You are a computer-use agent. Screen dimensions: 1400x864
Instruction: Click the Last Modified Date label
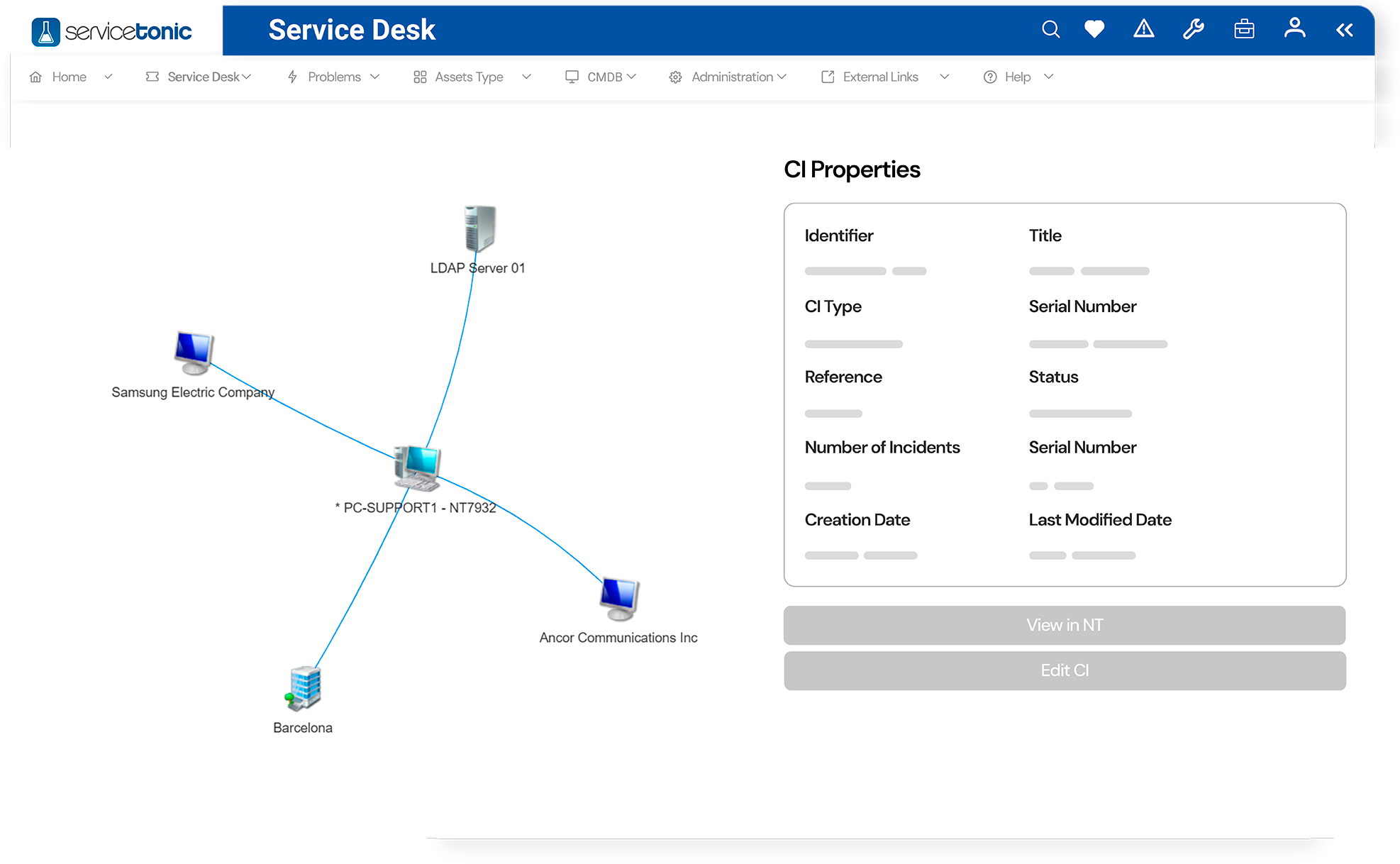pyautogui.click(x=1100, y=520)
